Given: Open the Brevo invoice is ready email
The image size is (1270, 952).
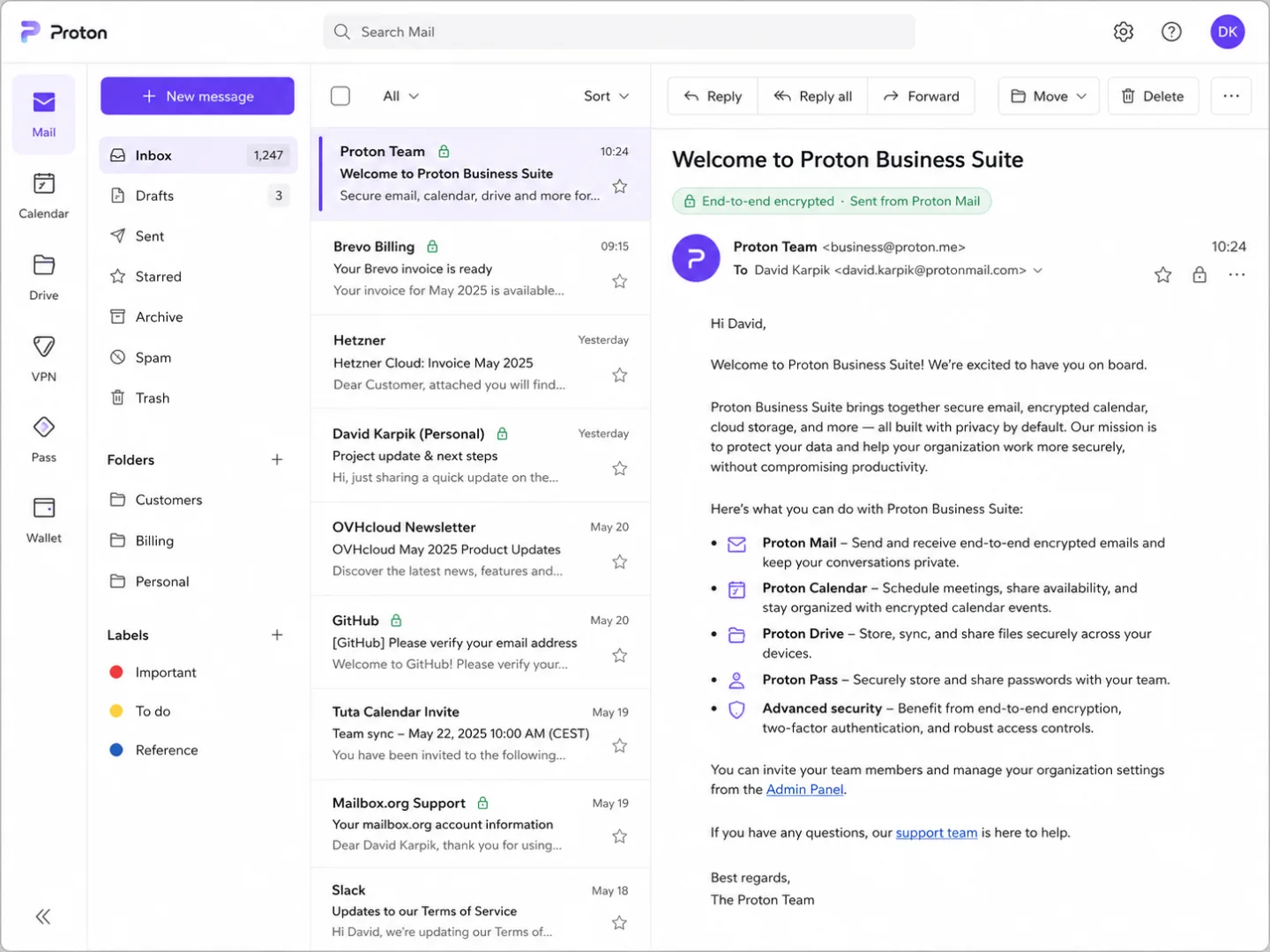Looking at the screenshot, I should point(481,268).
